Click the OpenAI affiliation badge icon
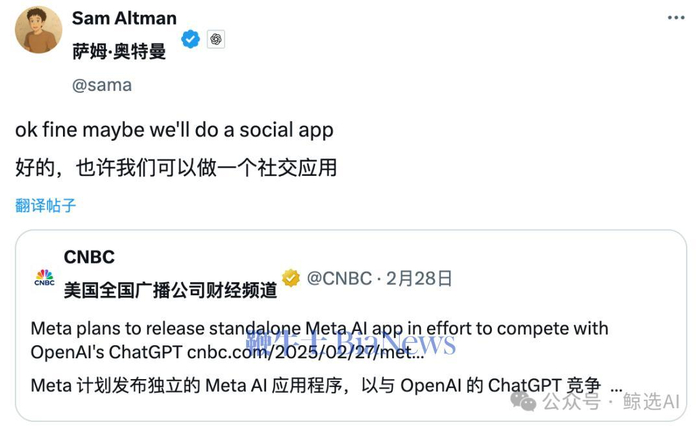 point(216,39)
